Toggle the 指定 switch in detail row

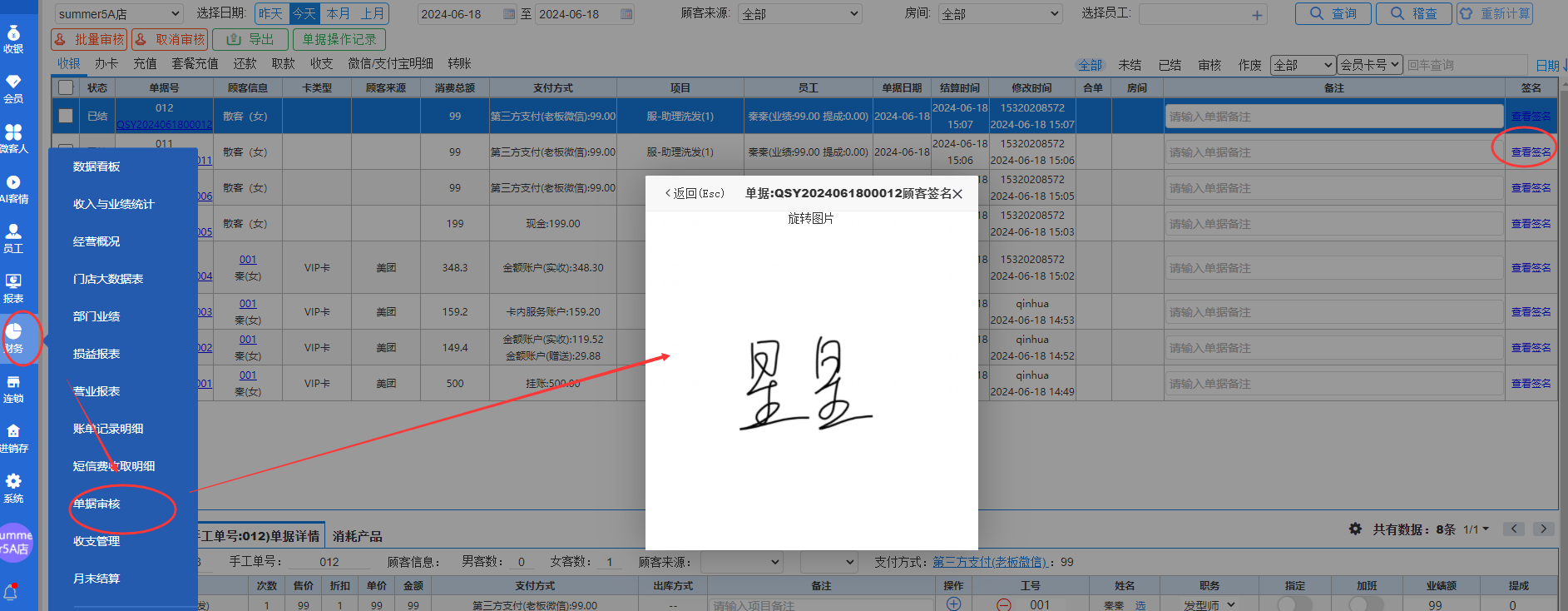point(1294,604)
